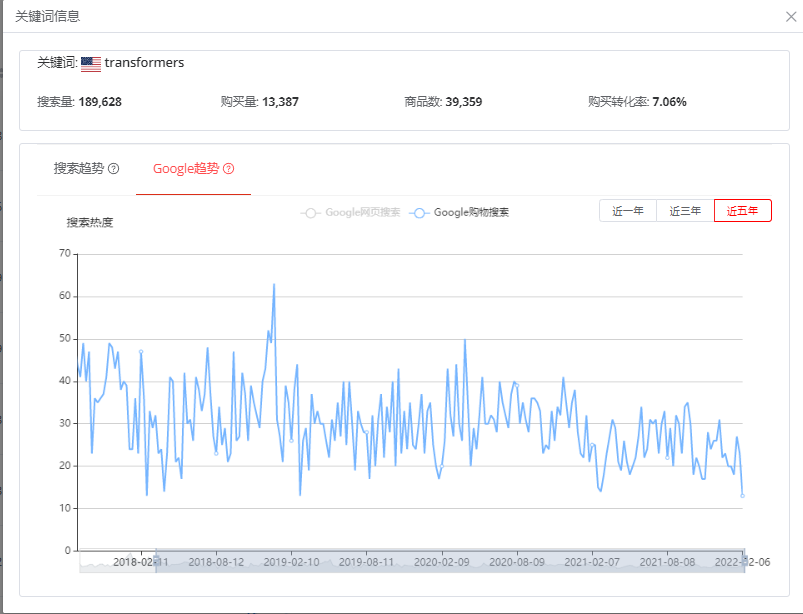Click the Google网页搜索 legend circle marker
The width and height of the screenshot is (803, 614).
coord(310,213)
